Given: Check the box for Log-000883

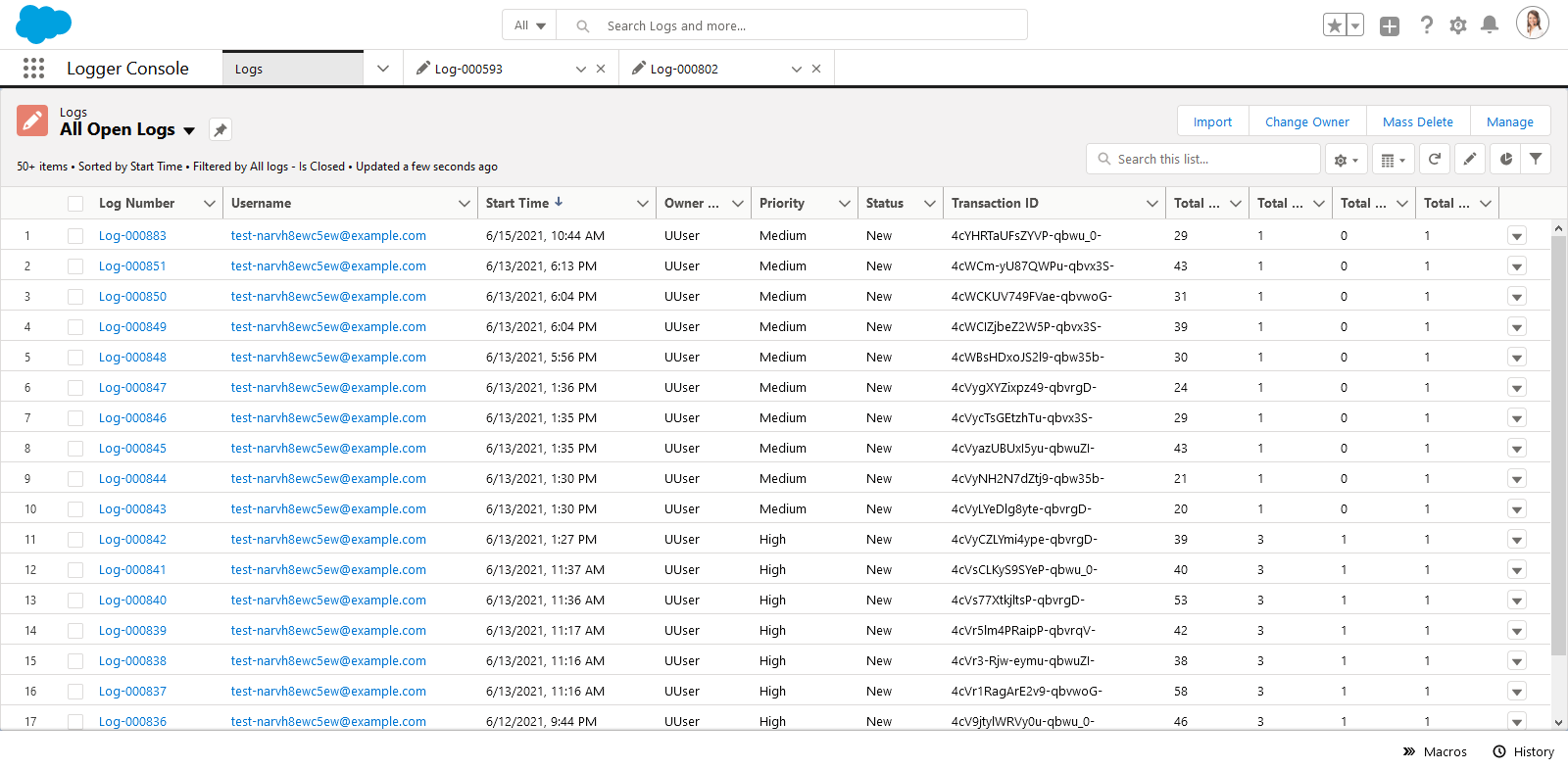Looking at the screenshot, I should coord(75,236).
